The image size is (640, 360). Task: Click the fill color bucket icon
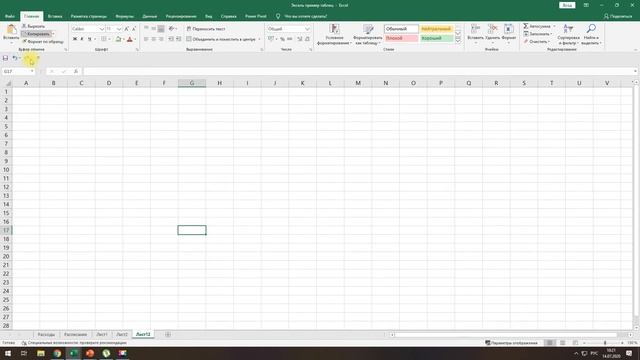(118, 39)
